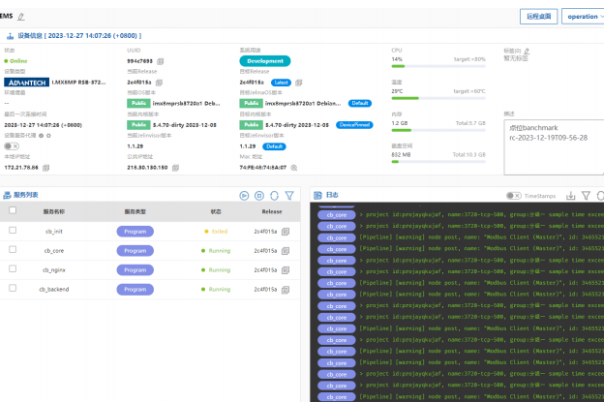Click the Development environment badge
Screen dimensions: 605x402
tap(264, 60)
